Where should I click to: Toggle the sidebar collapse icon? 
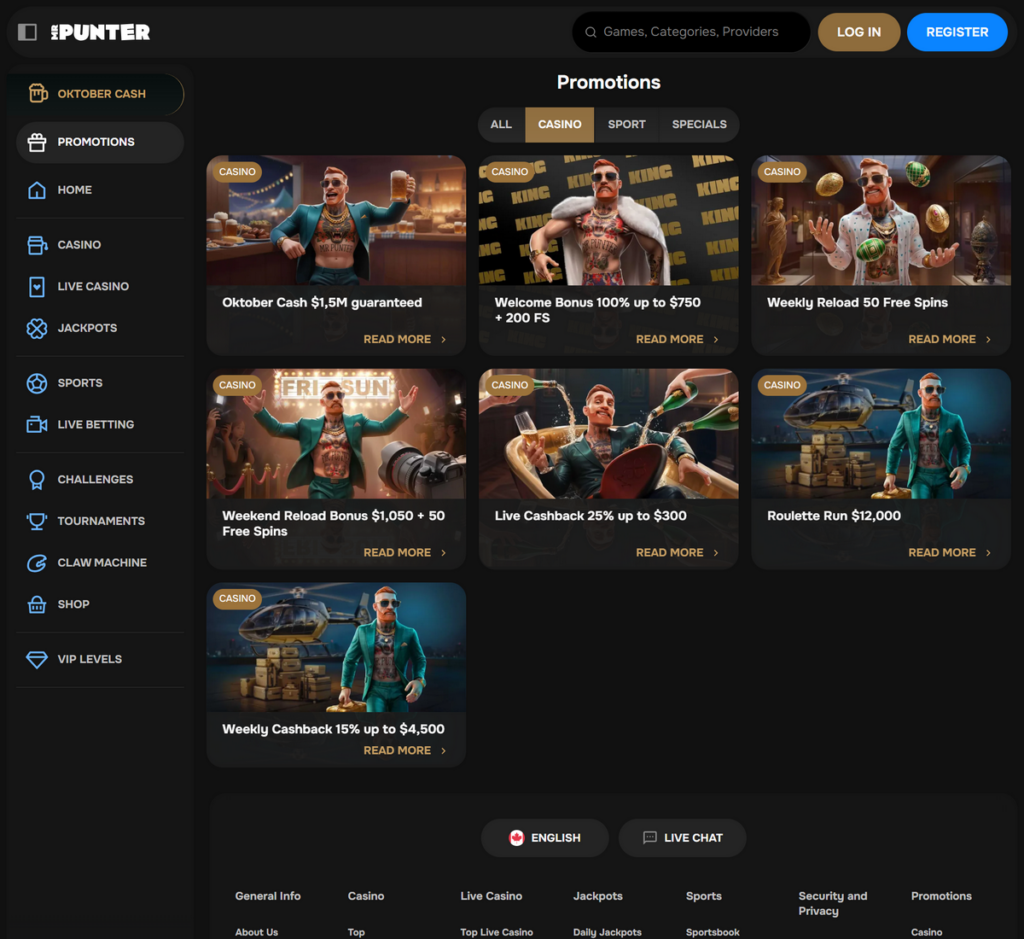(28, 32)
